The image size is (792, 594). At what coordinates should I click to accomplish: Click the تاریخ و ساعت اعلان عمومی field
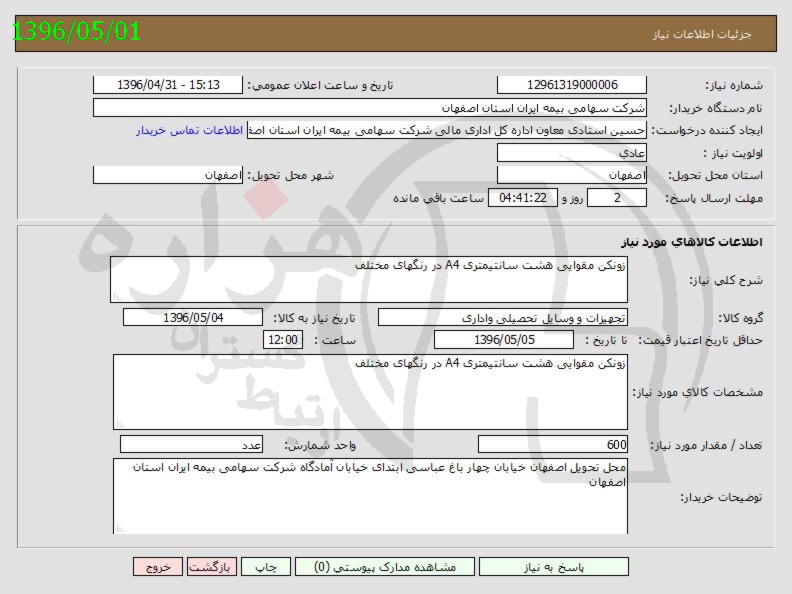(167, 86)
